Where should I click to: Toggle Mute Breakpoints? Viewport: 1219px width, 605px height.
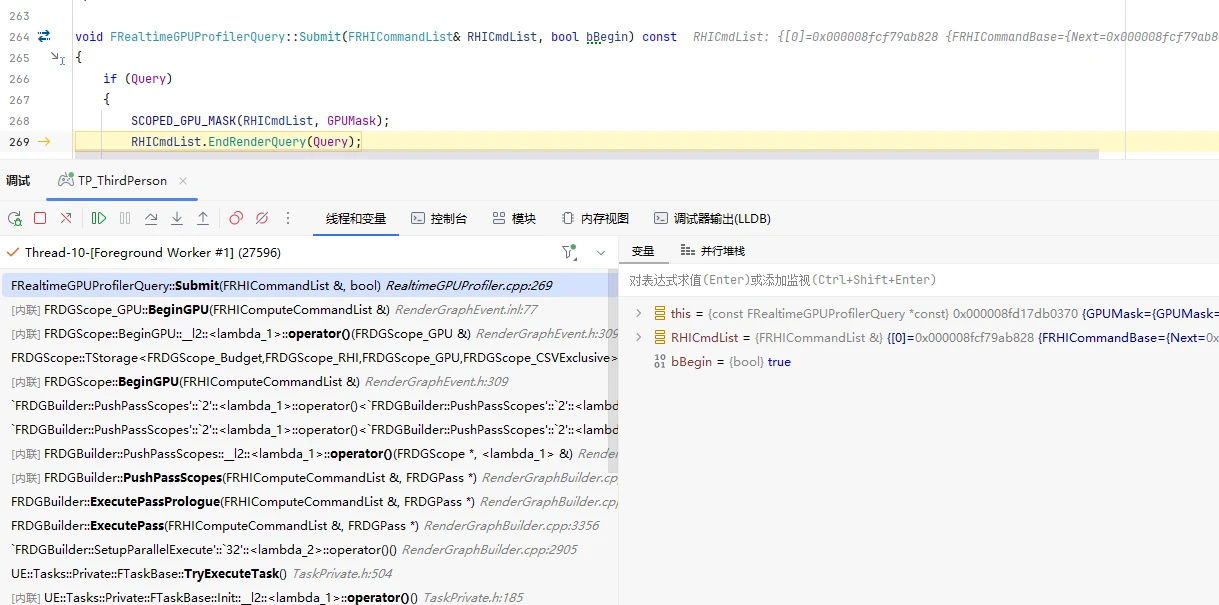pos(262,218)
